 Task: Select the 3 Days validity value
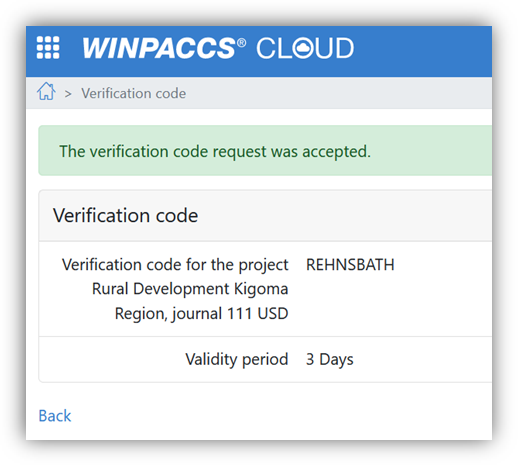[330, 360]
